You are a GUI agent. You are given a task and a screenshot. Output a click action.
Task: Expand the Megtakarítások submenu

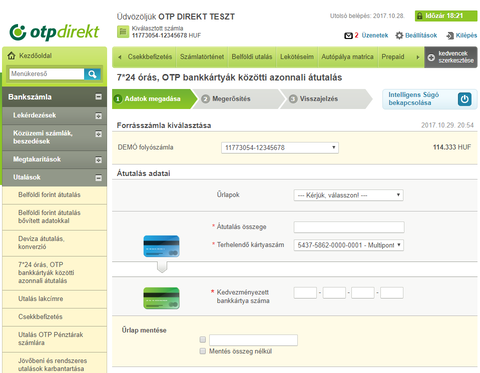(x=98, y=160)
